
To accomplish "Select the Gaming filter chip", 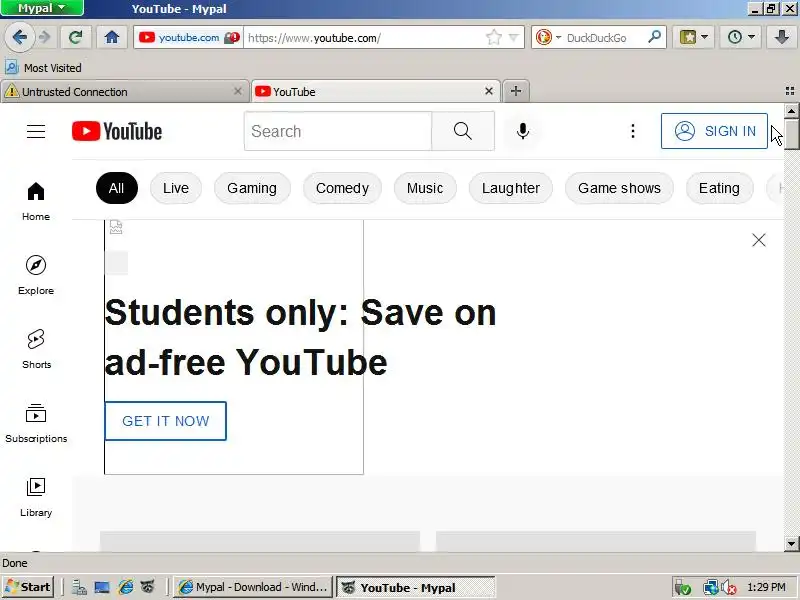I will tap(252, 188).
